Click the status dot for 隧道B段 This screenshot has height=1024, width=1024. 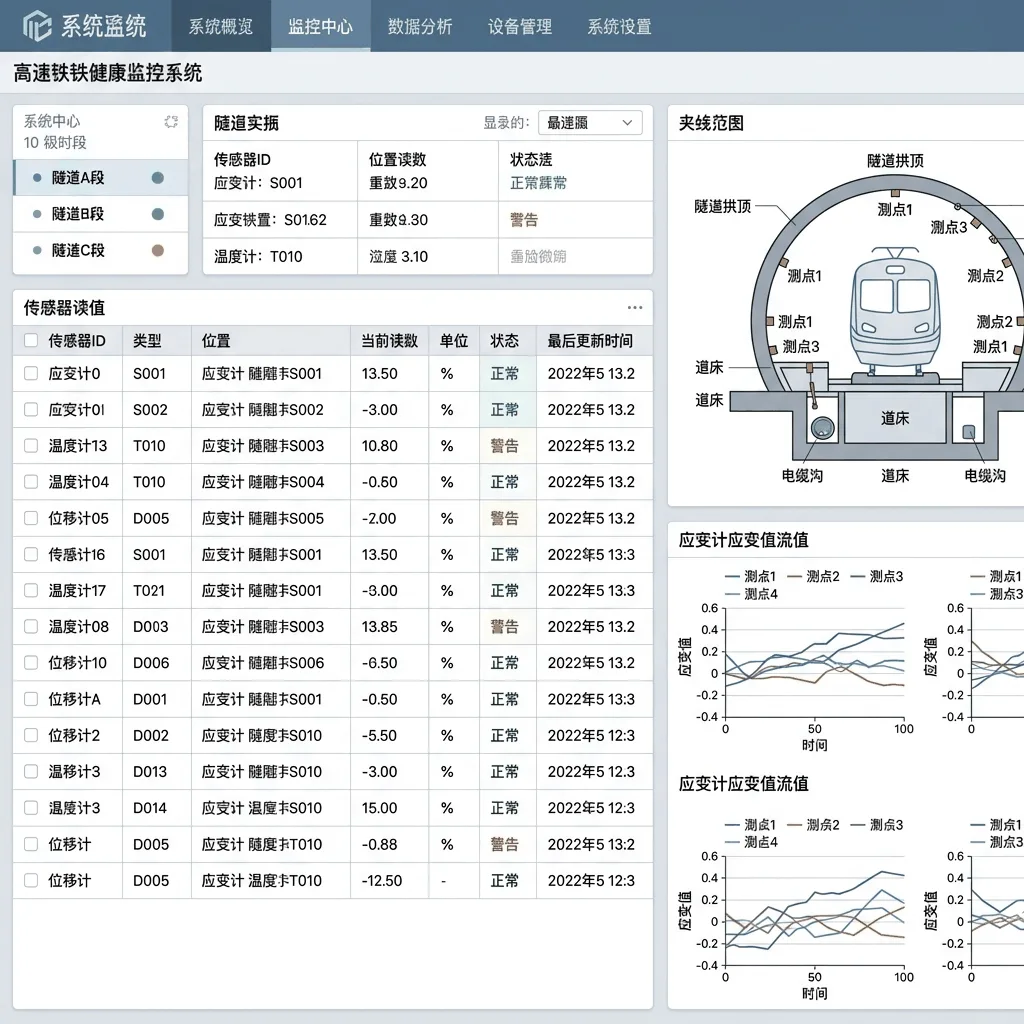[157, 214]
